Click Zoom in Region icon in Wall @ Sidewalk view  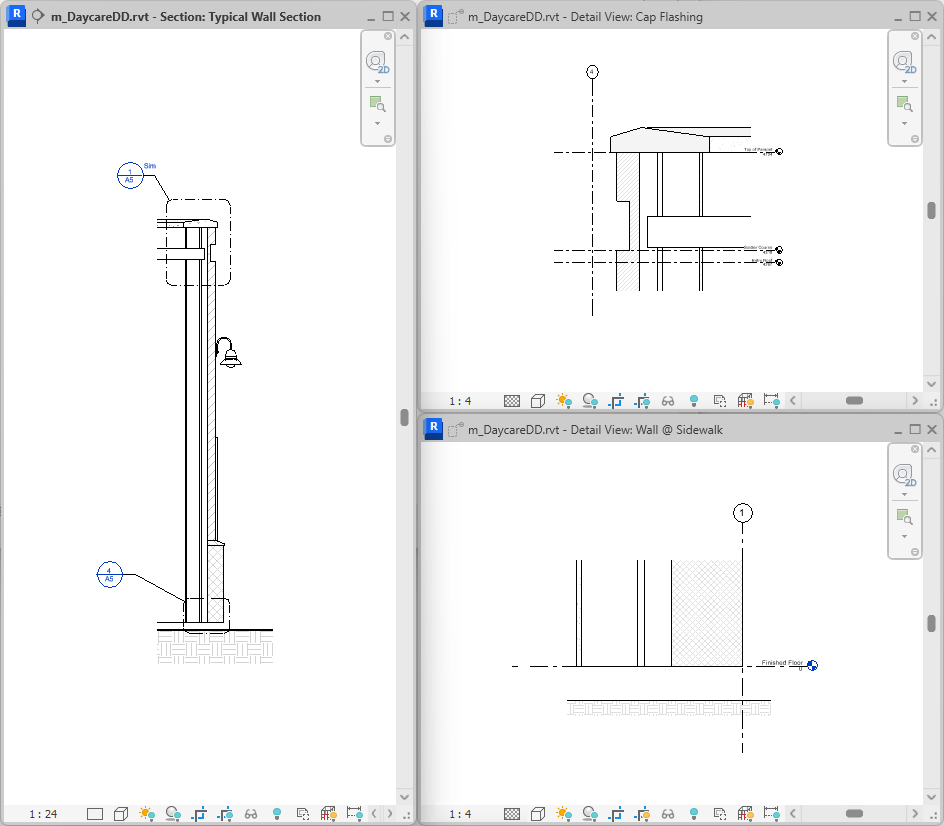904,517
